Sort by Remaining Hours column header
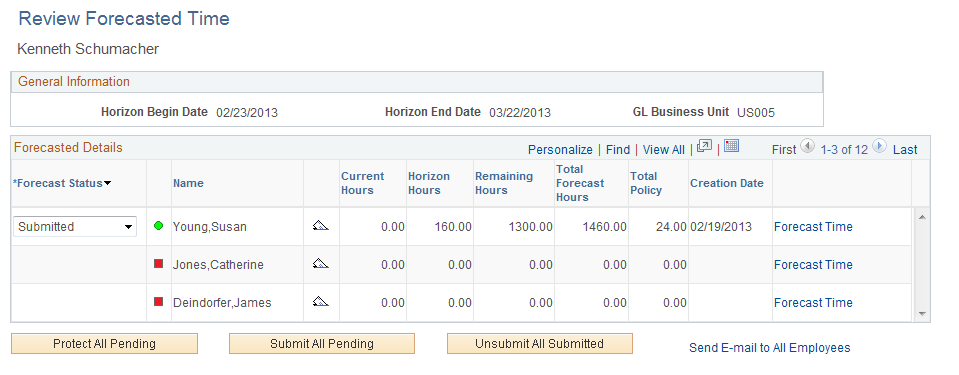Viewport: 959px width, 375px height. point(504,183)
